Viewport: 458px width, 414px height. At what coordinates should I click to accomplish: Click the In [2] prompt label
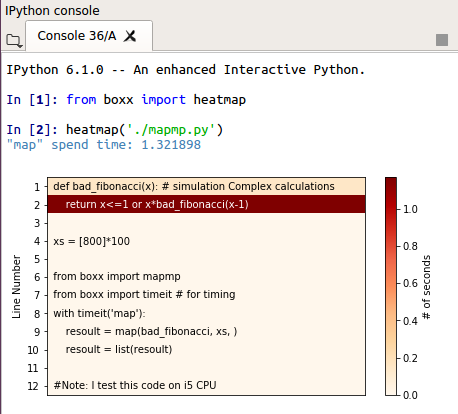(32, 130)
